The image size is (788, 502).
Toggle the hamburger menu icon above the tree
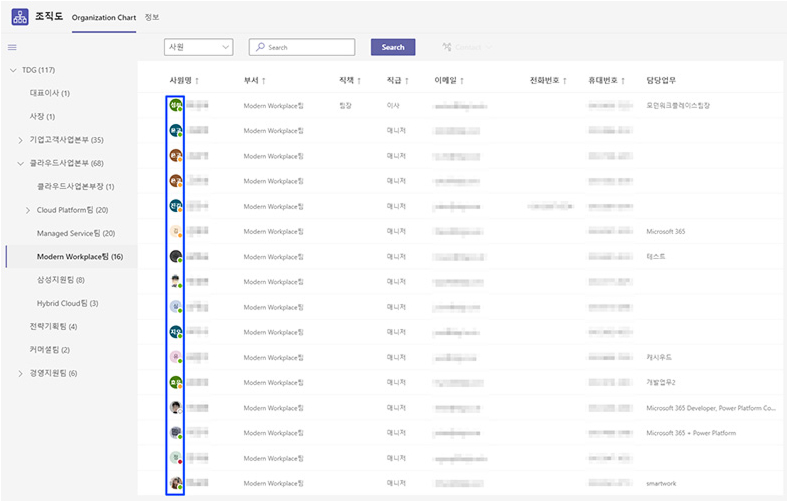12,47
